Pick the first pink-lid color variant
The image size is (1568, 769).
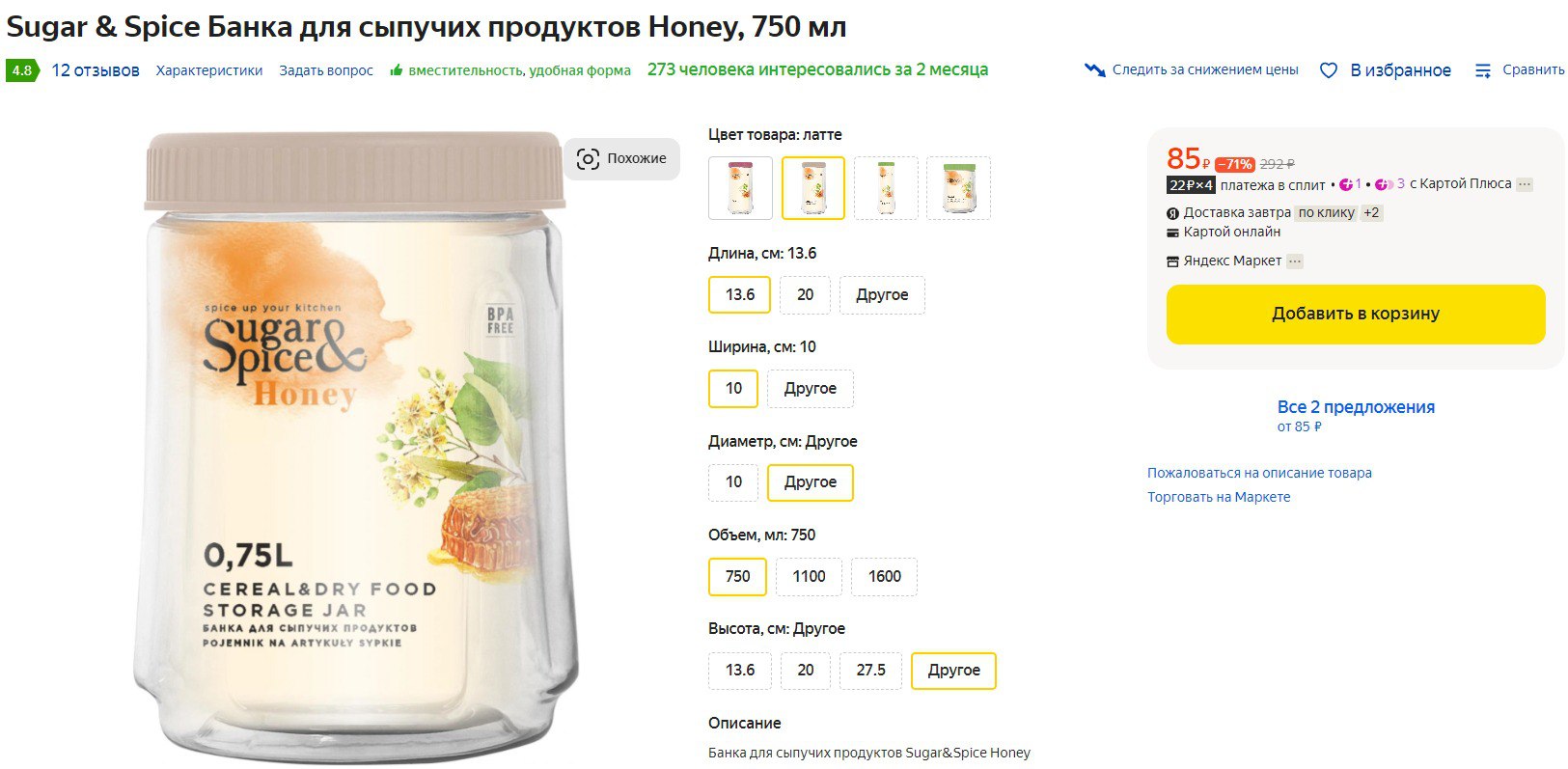(x=740, y=188)
